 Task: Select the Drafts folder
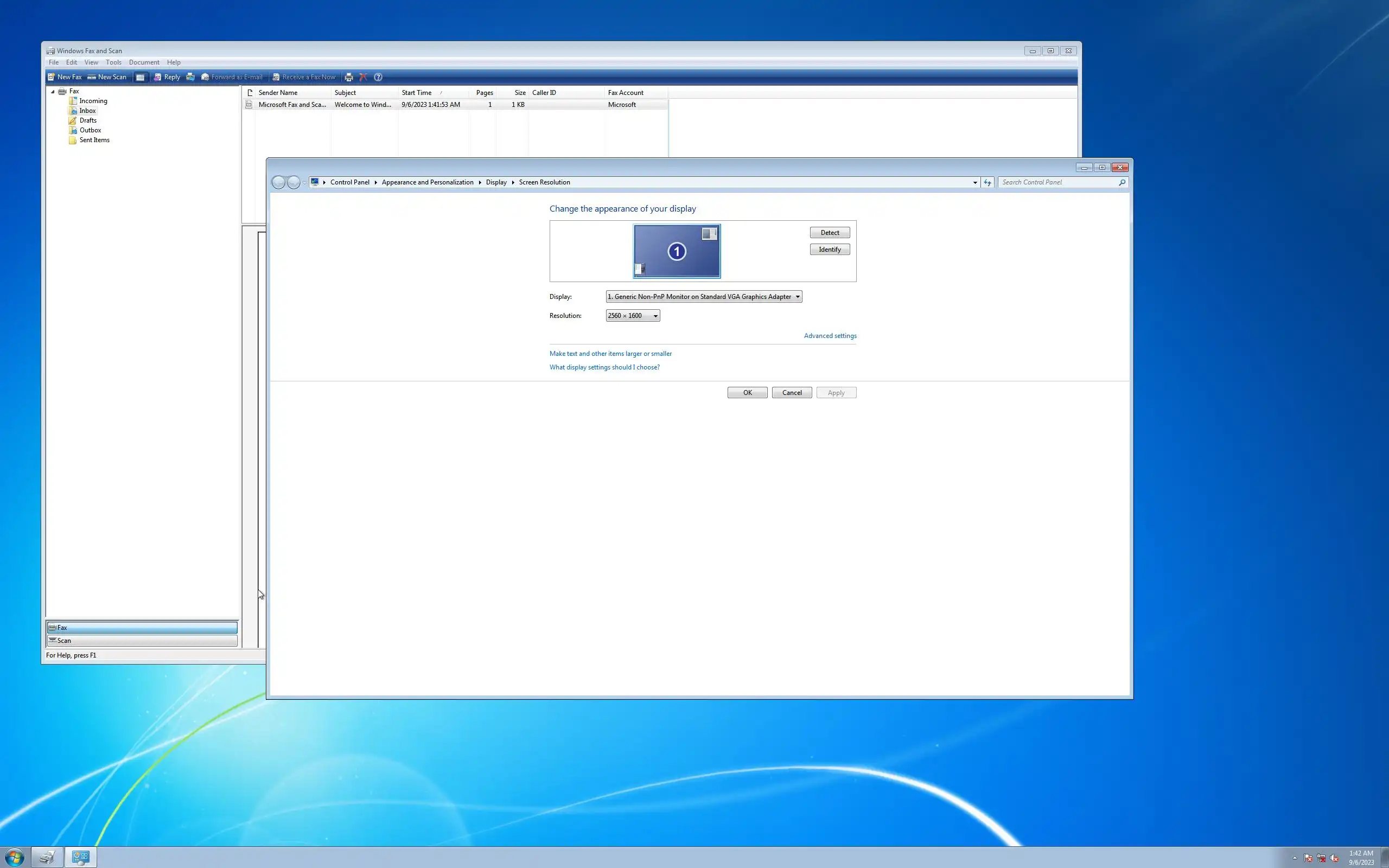click(x=88, y=120)
